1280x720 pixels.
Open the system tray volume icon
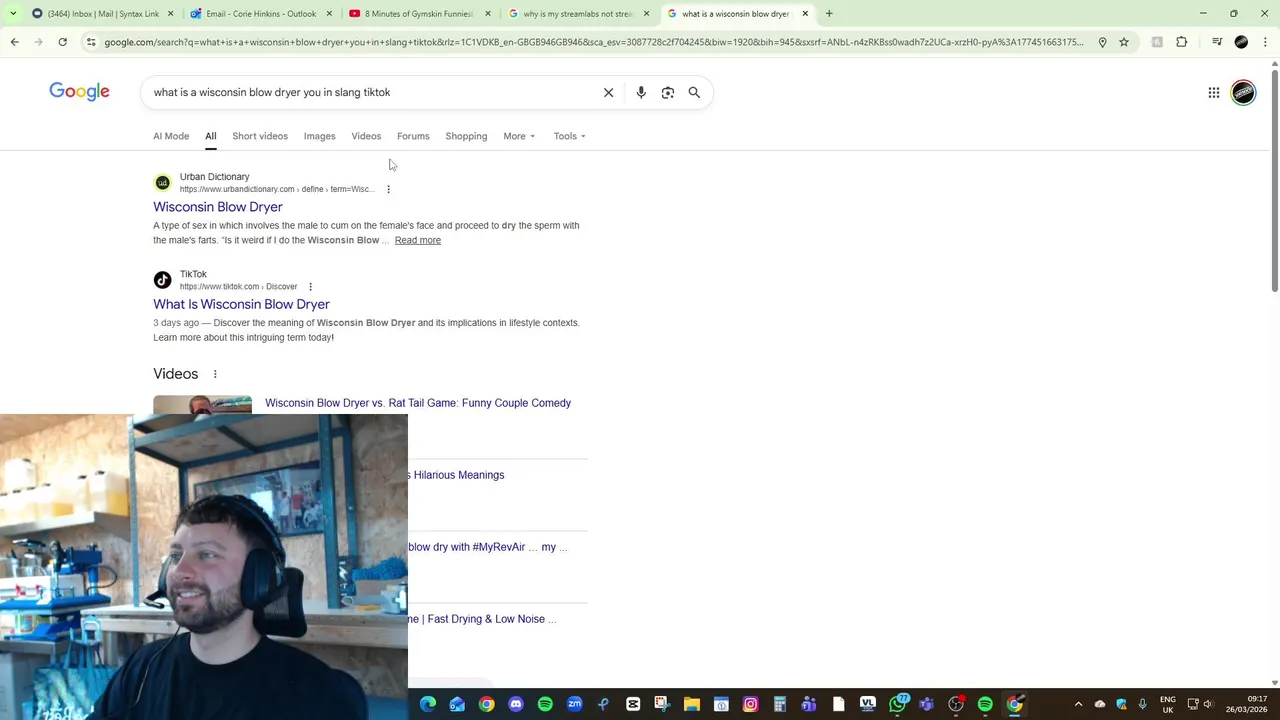tap(1208, 704)
